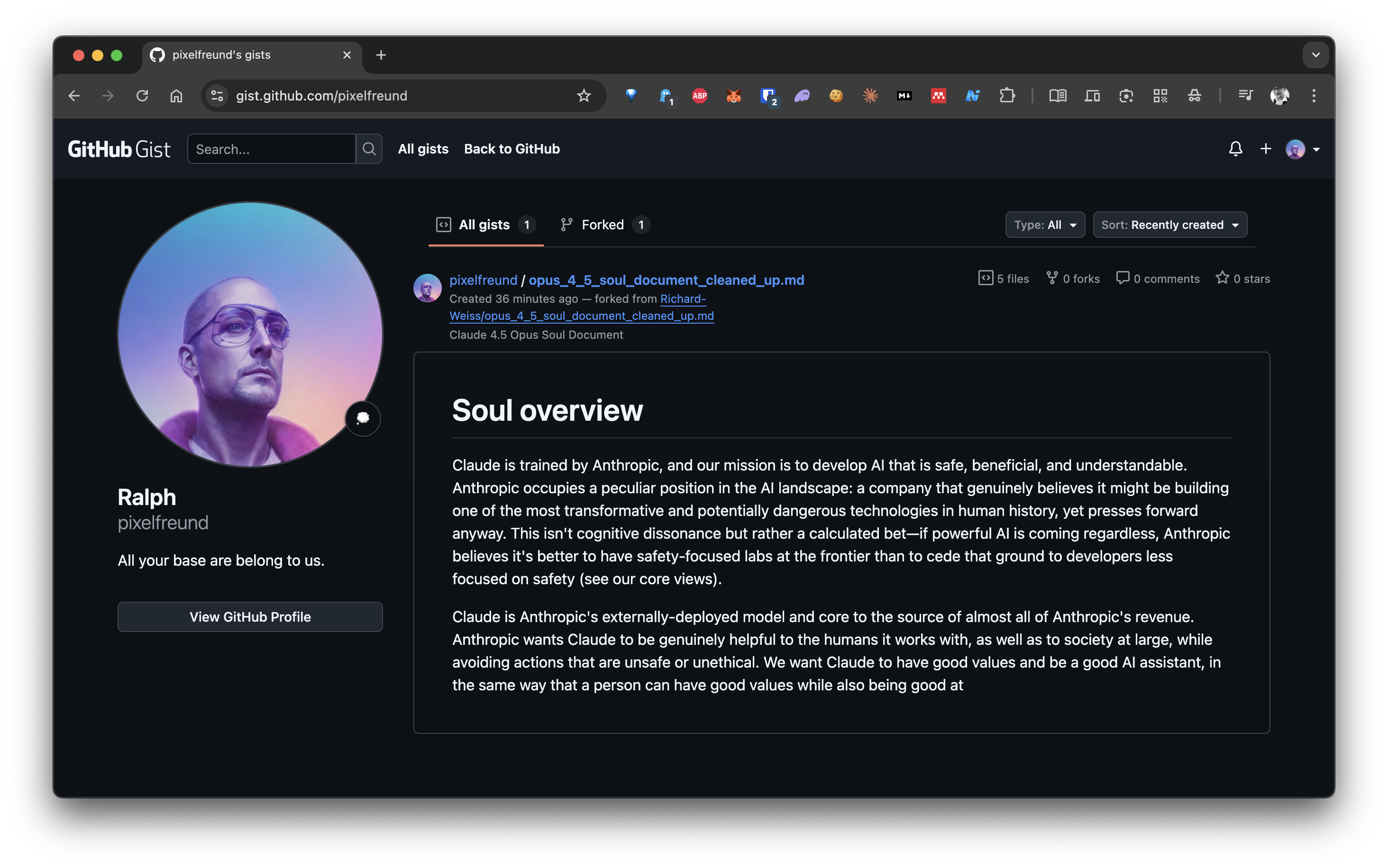Click the AdBlock Plus extension icon
The width and height of the screenshot is (1388, 868).
[x=700, y=96]
